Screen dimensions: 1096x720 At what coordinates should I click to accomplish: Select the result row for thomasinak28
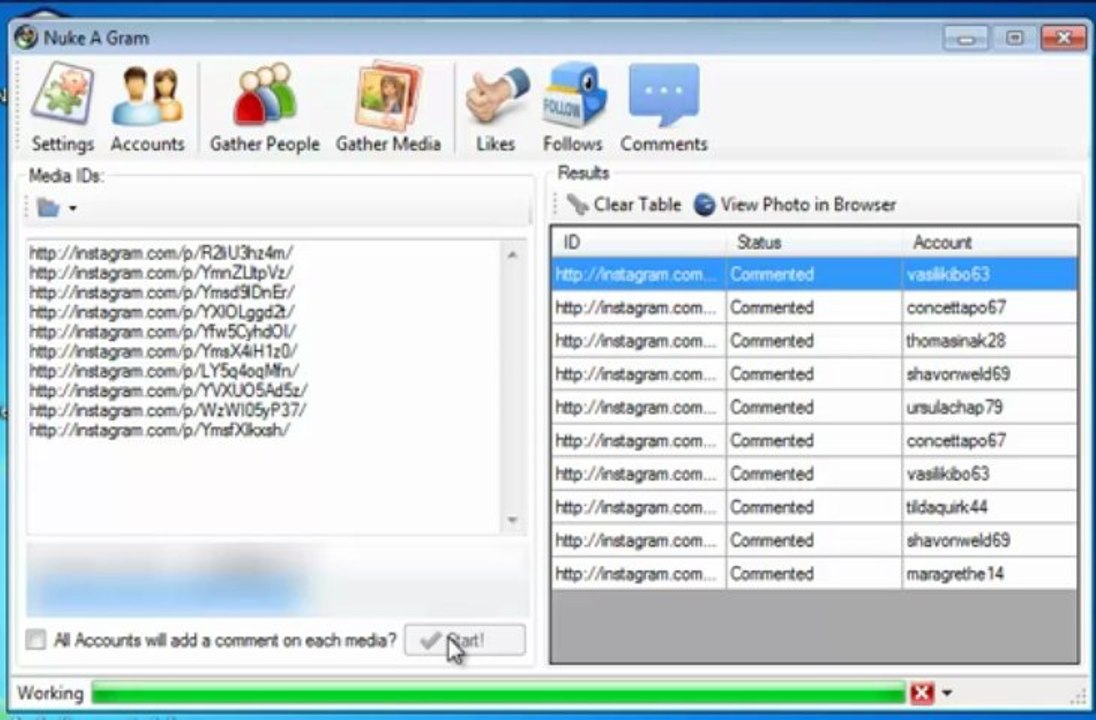click(x=814, y=340)
